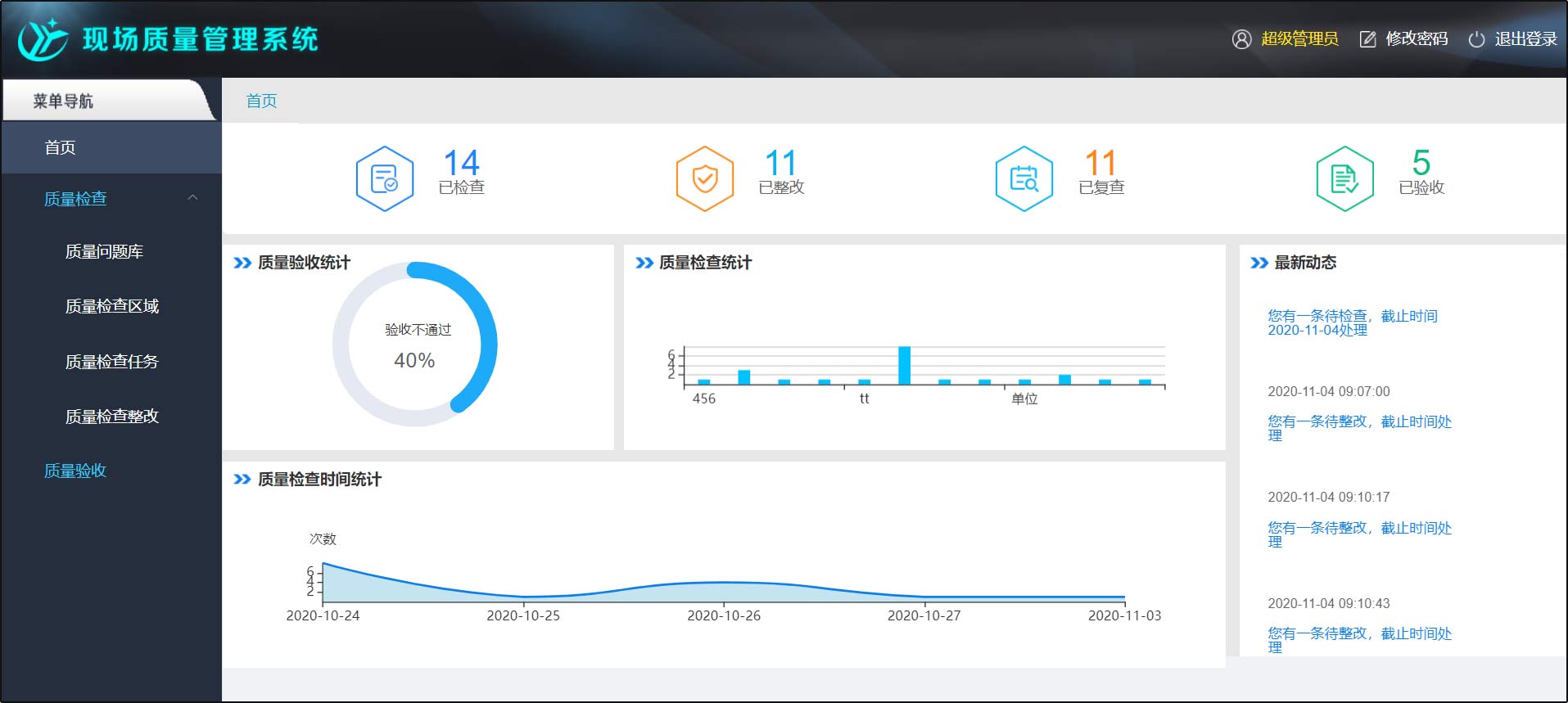Click the orange 已整改 shield icon

(x=705, y=178)
